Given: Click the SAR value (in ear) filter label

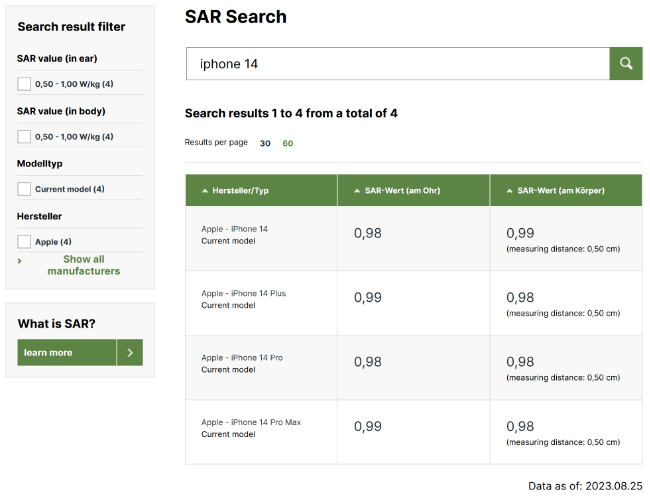Looking at the screenshot, I should [57, 58].
